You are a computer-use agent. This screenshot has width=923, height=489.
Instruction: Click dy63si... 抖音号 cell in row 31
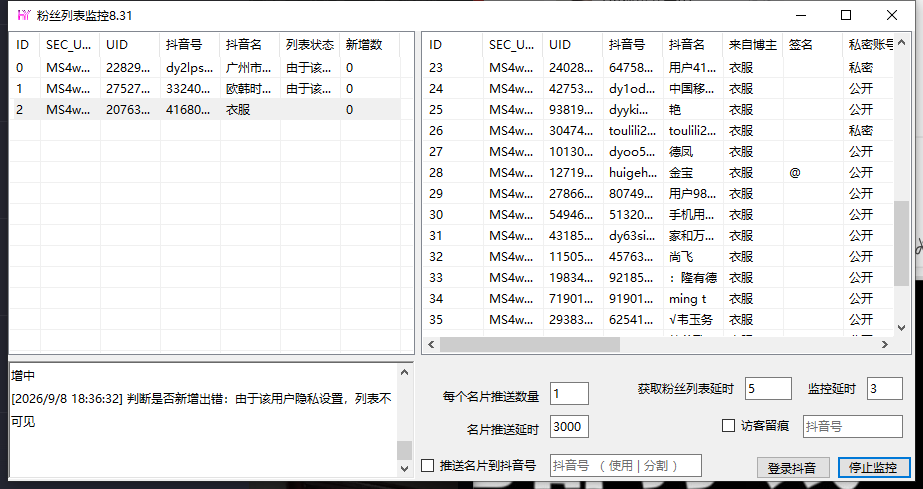click(x=632, y=236)
